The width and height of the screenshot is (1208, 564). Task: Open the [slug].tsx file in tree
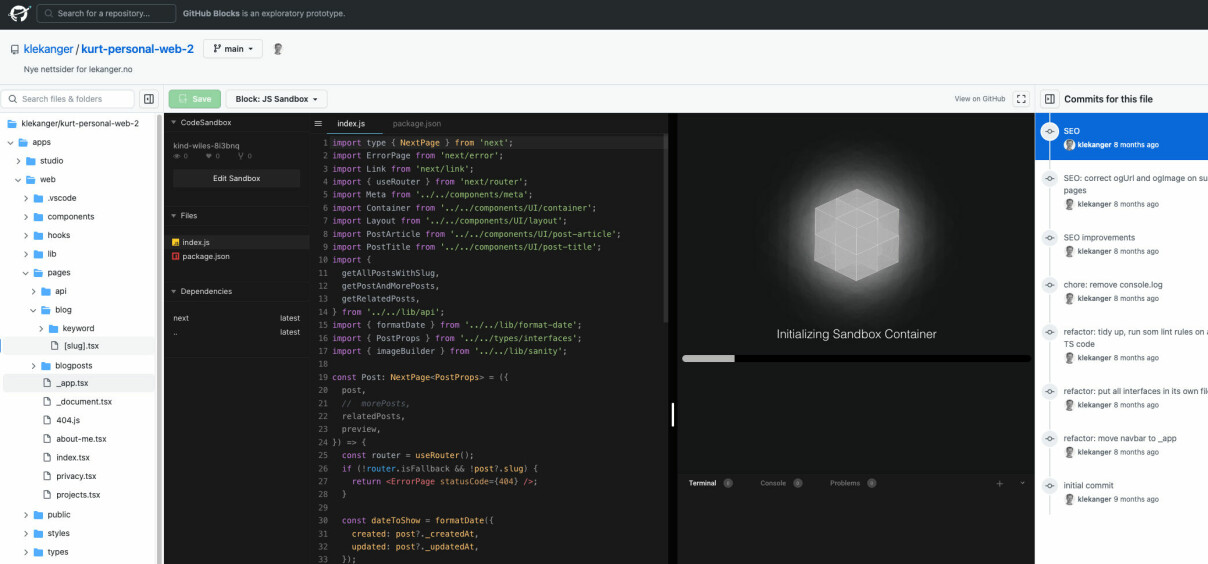click(x=80, y=346)
